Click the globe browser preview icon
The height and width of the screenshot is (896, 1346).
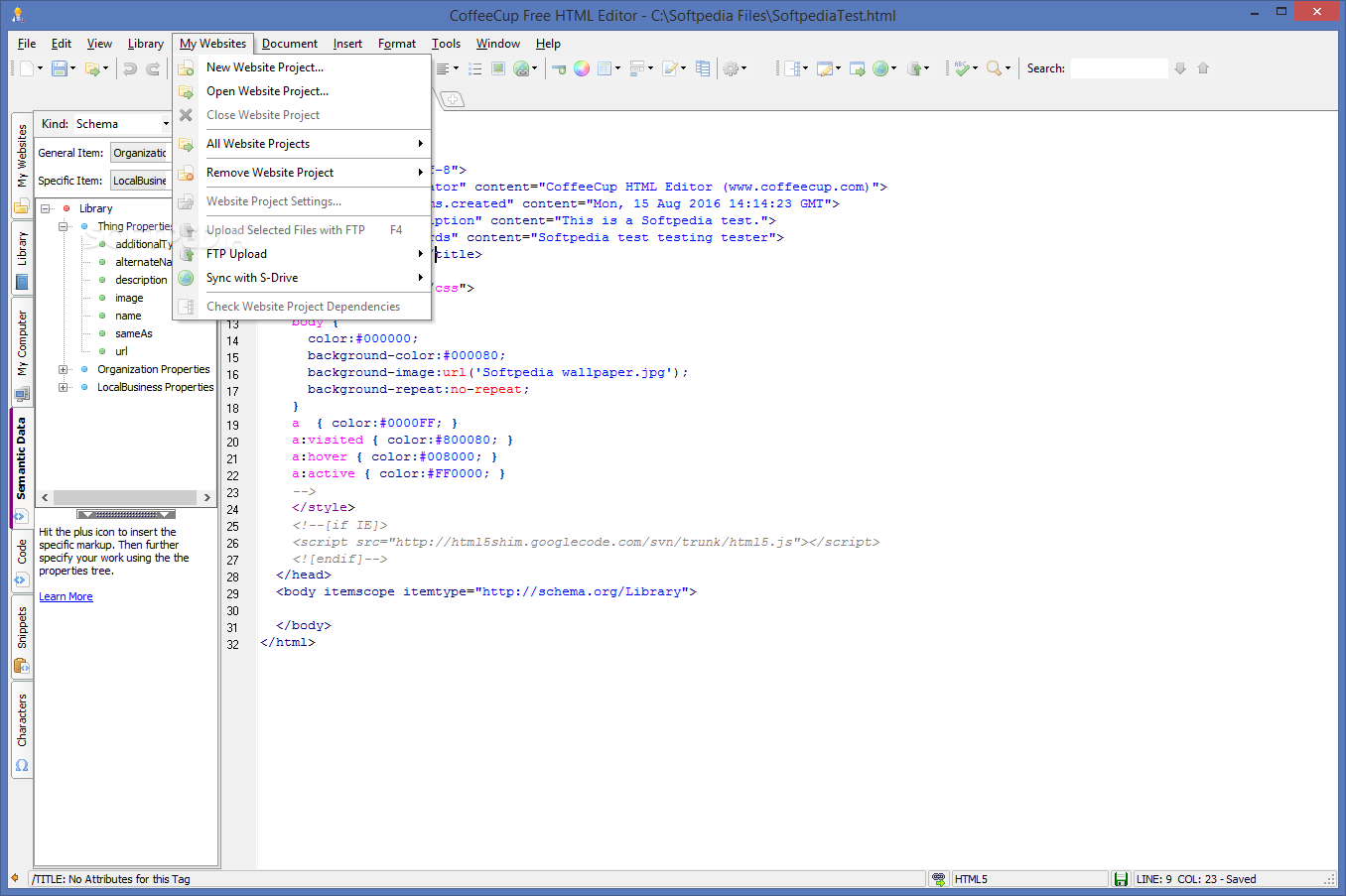click(x=879, y=68)
